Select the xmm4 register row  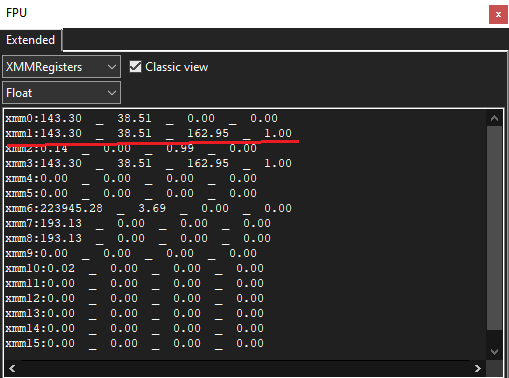[x=131, y=178]
